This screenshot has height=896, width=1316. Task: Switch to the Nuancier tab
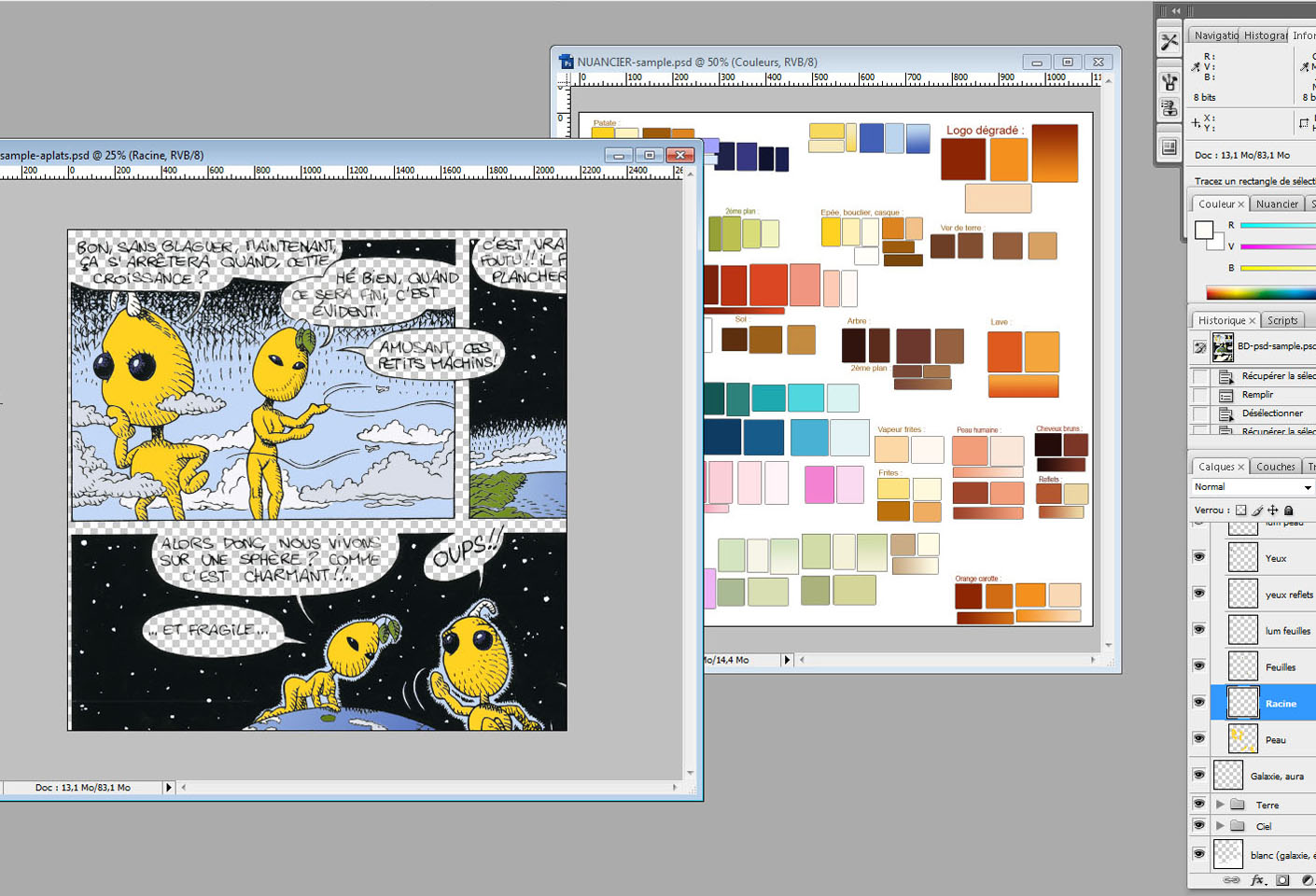click(1276, 204)
